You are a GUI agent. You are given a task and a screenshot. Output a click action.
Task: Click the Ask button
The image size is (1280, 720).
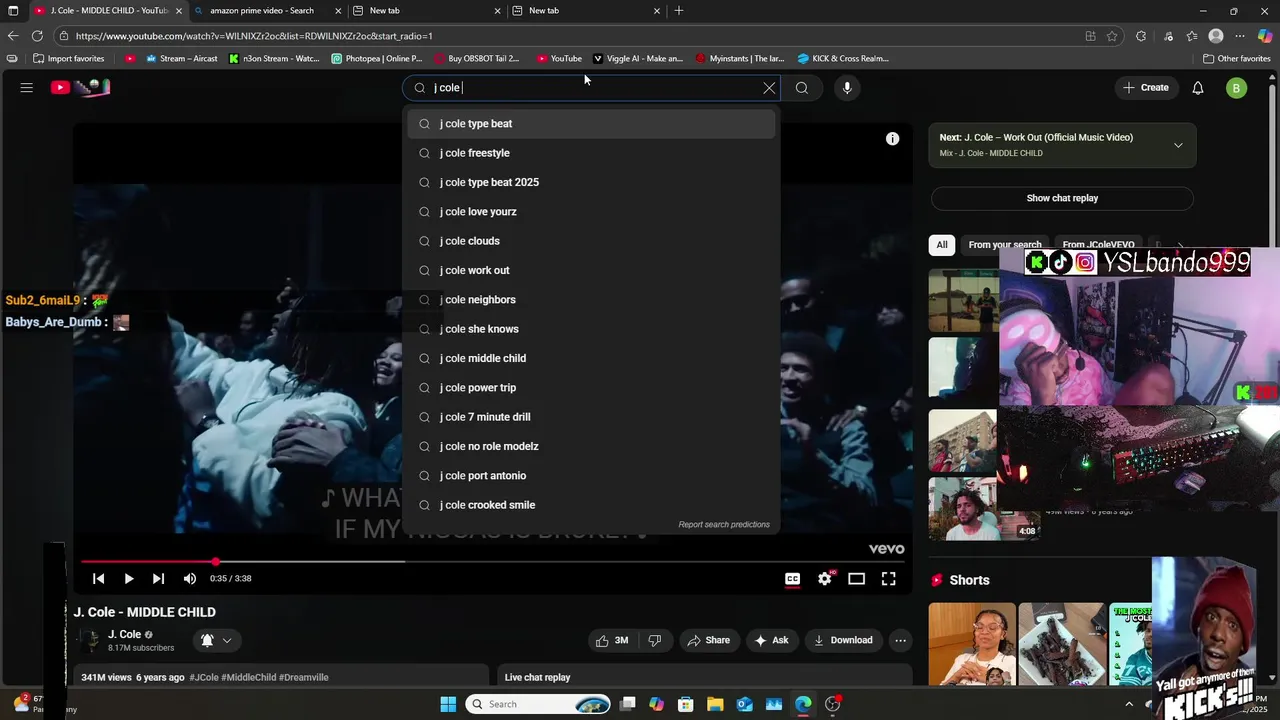771,641
